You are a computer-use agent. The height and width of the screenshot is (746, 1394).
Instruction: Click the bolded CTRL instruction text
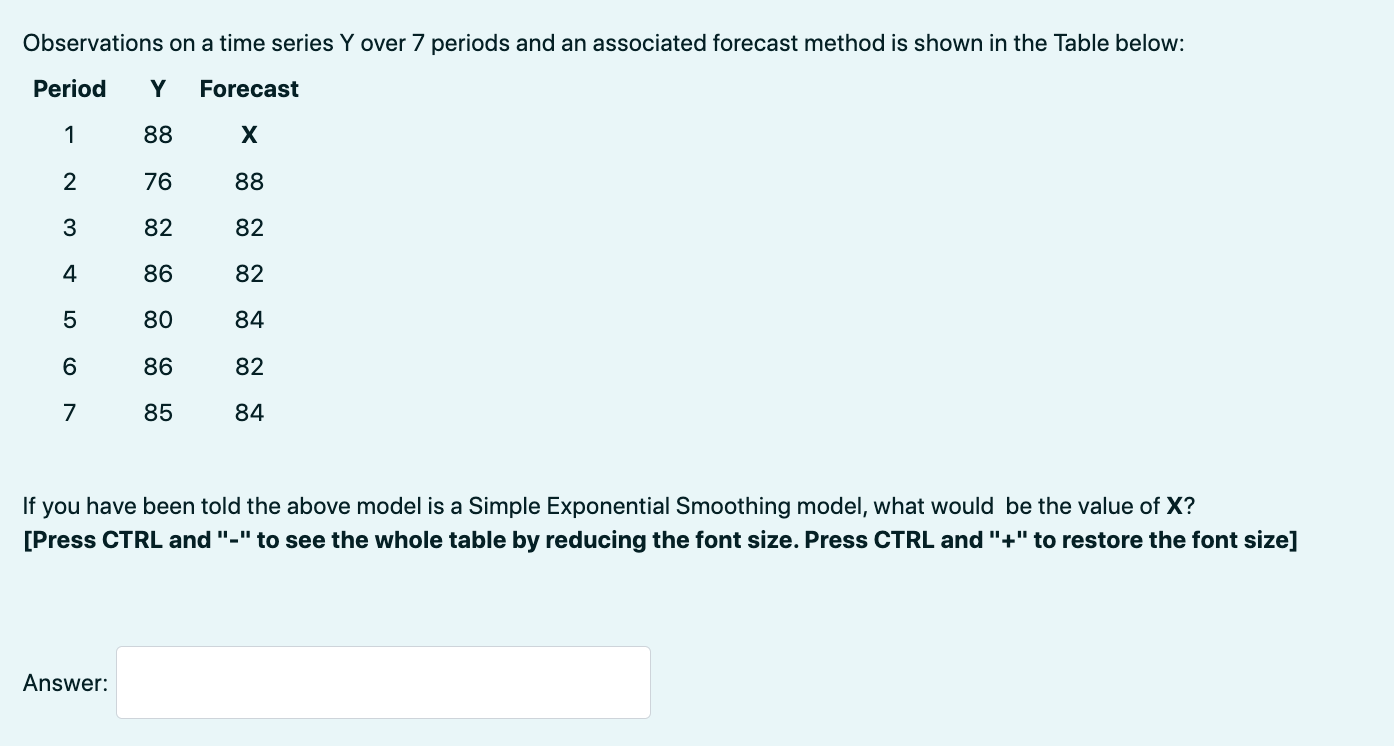coord(659,540)
